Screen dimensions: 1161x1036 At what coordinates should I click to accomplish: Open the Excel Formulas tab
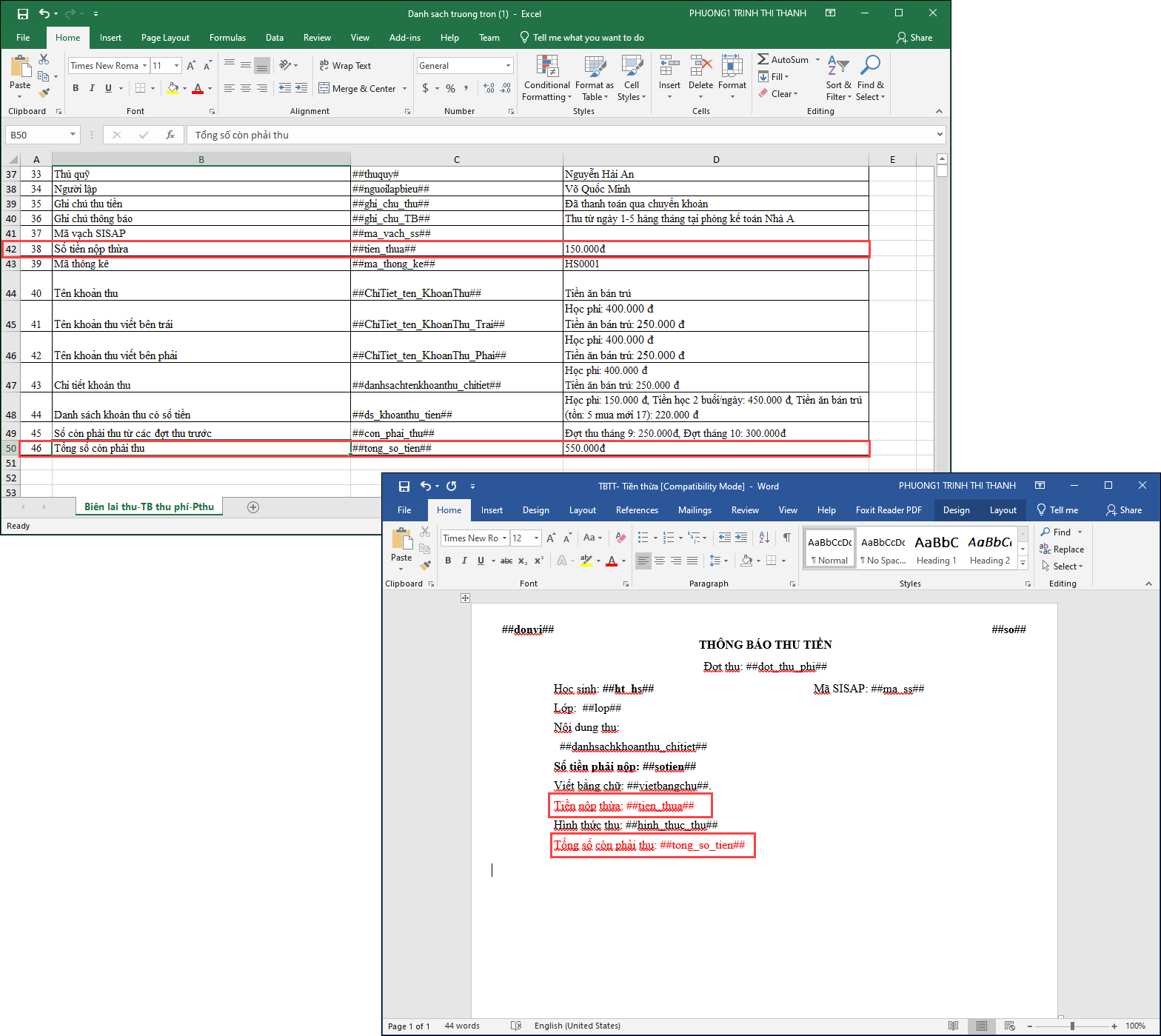227,38
